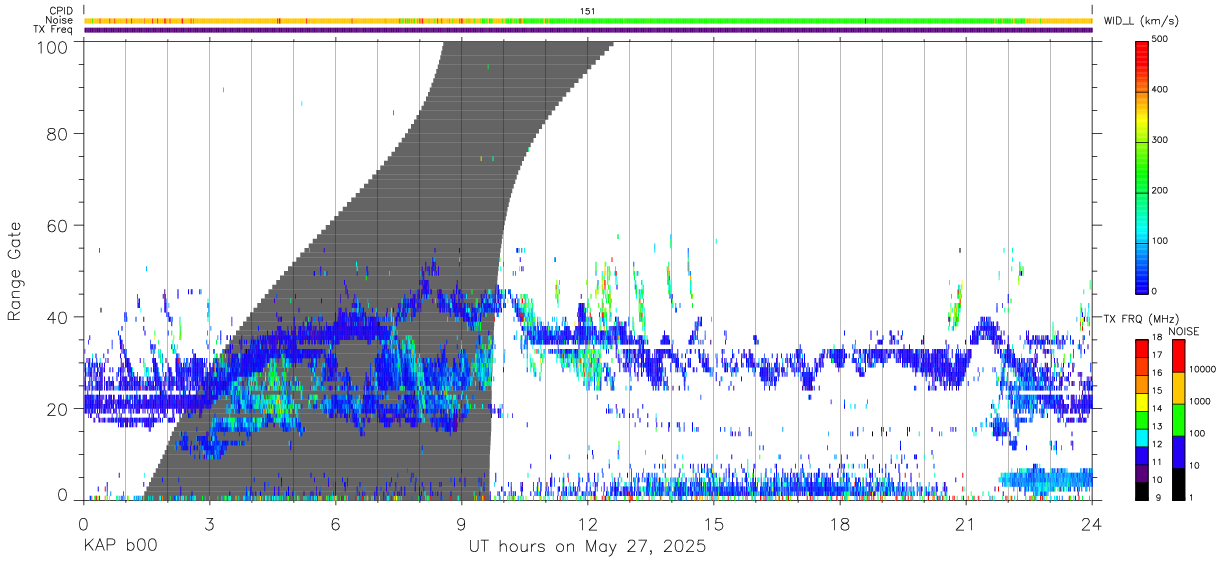This screenshot has width=1228, height=567.
Task: Click the yellow swatch in TX FRQ legend
Action: (x=1142, y=403)
